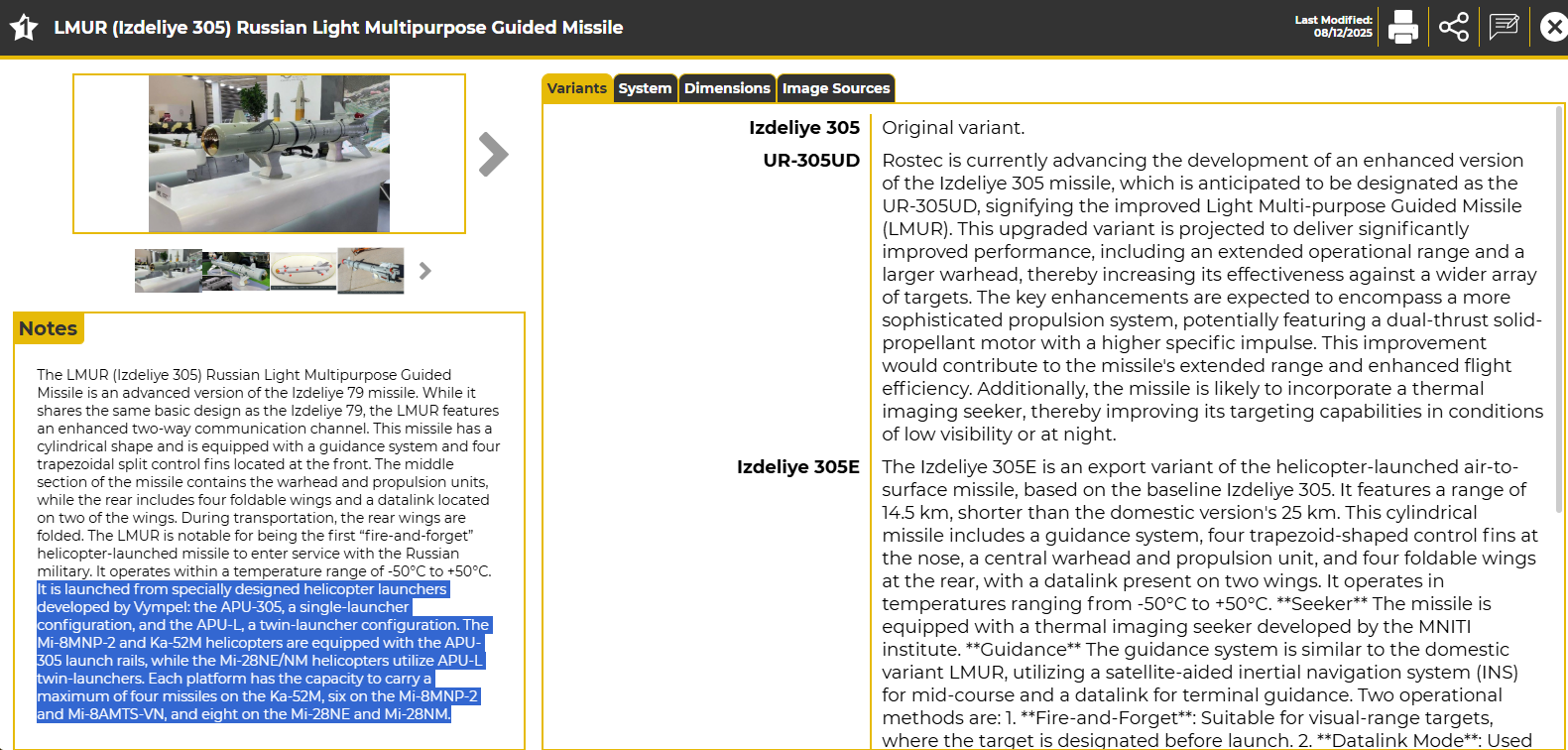
Task: Print this missile record
Action: [x=1402, y=27]
